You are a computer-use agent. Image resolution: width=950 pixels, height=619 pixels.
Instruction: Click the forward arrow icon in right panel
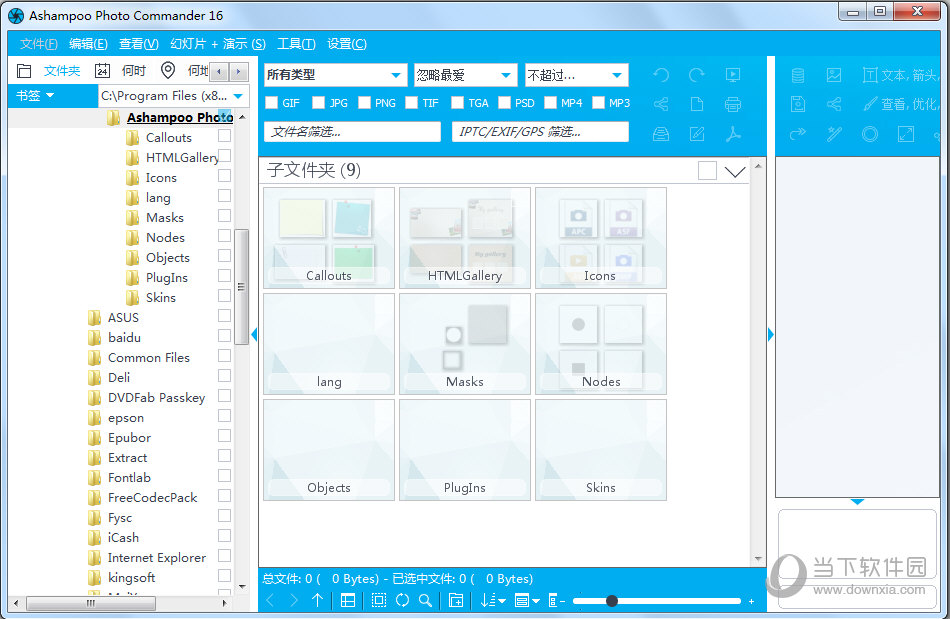798,134
